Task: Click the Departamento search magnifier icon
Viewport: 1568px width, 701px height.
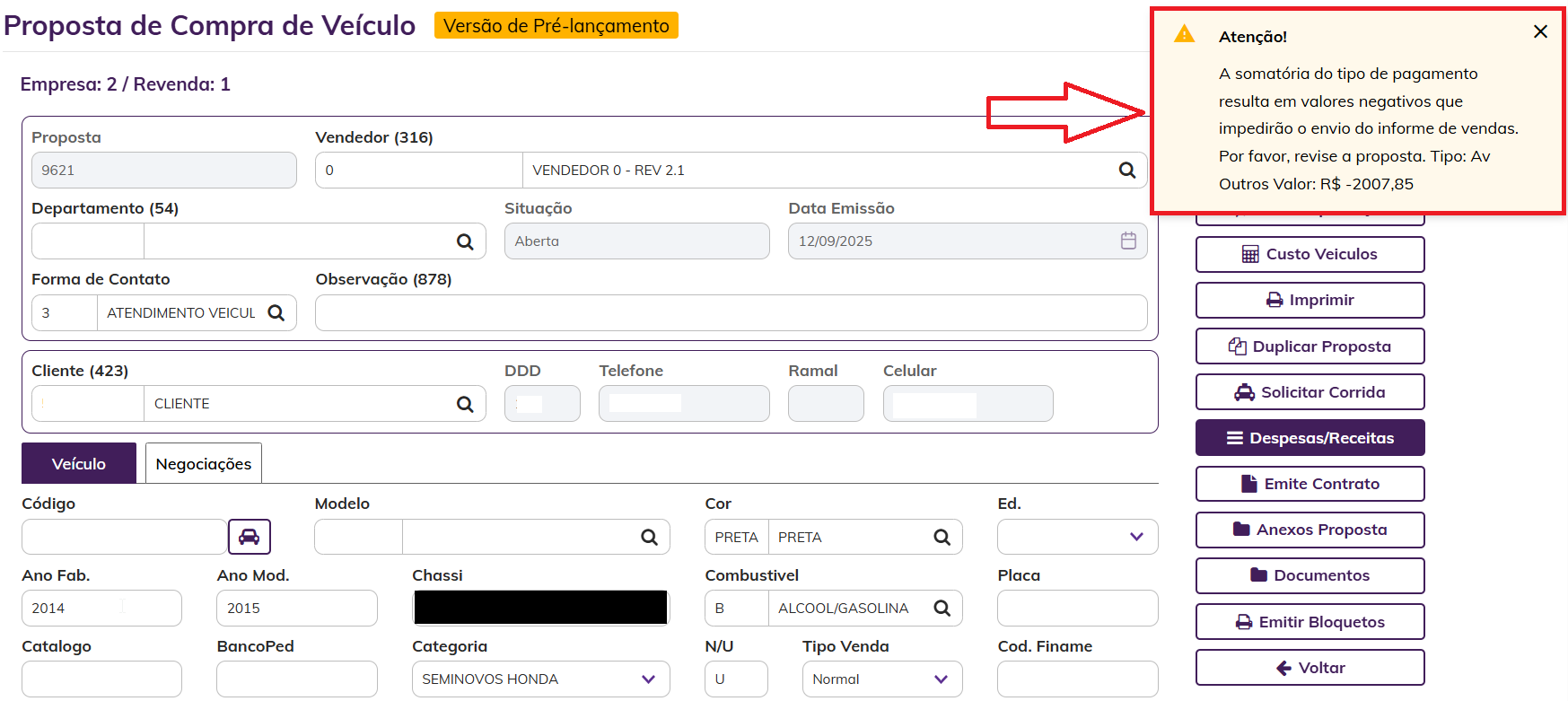Action: (x=465, y=241)
